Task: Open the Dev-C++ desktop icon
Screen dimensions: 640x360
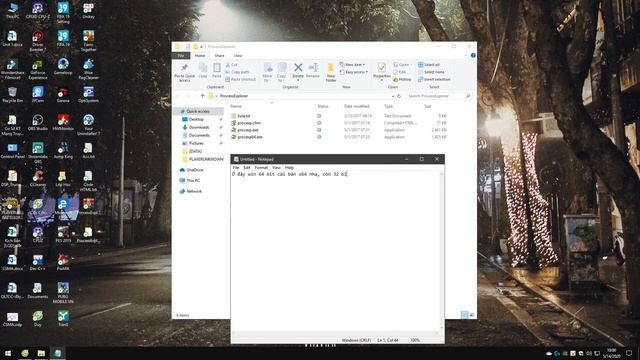Action: click(x=38, y=263)
